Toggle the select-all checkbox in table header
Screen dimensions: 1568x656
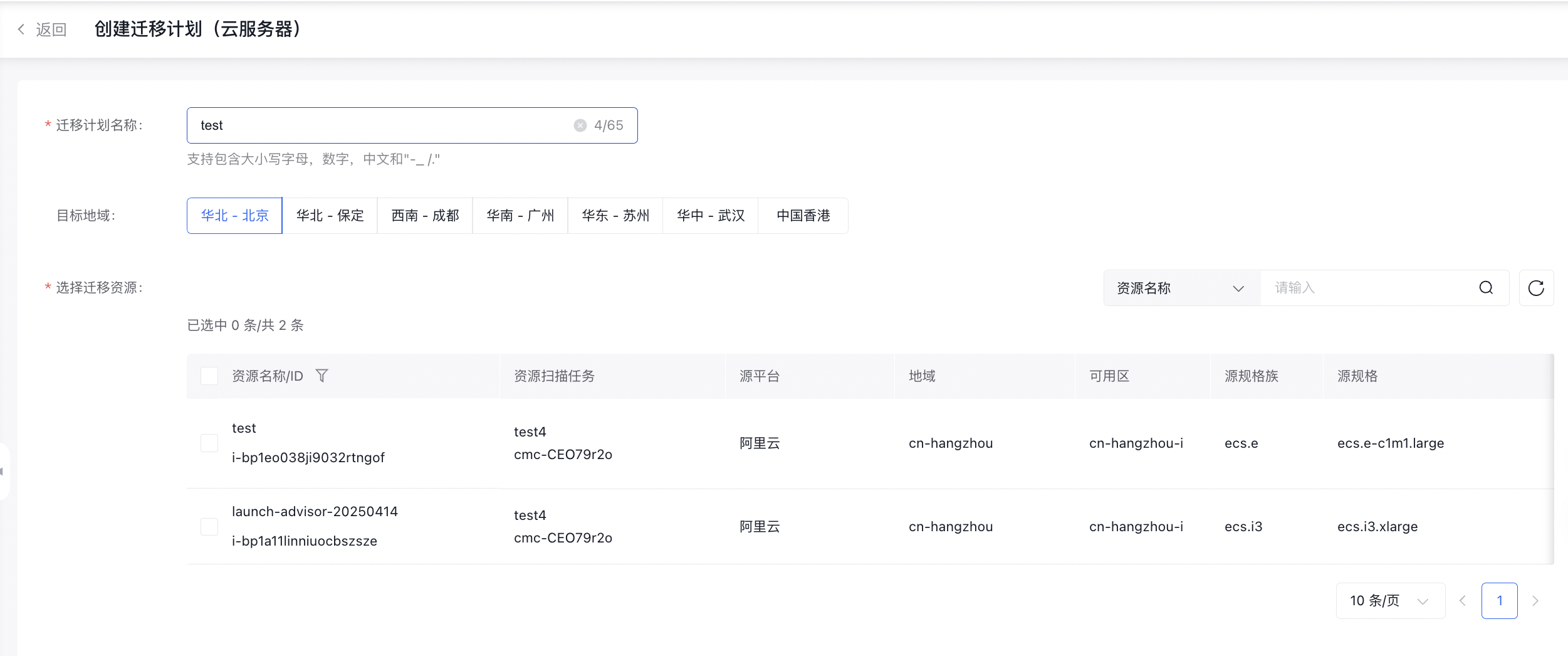(x=209, y=376)
